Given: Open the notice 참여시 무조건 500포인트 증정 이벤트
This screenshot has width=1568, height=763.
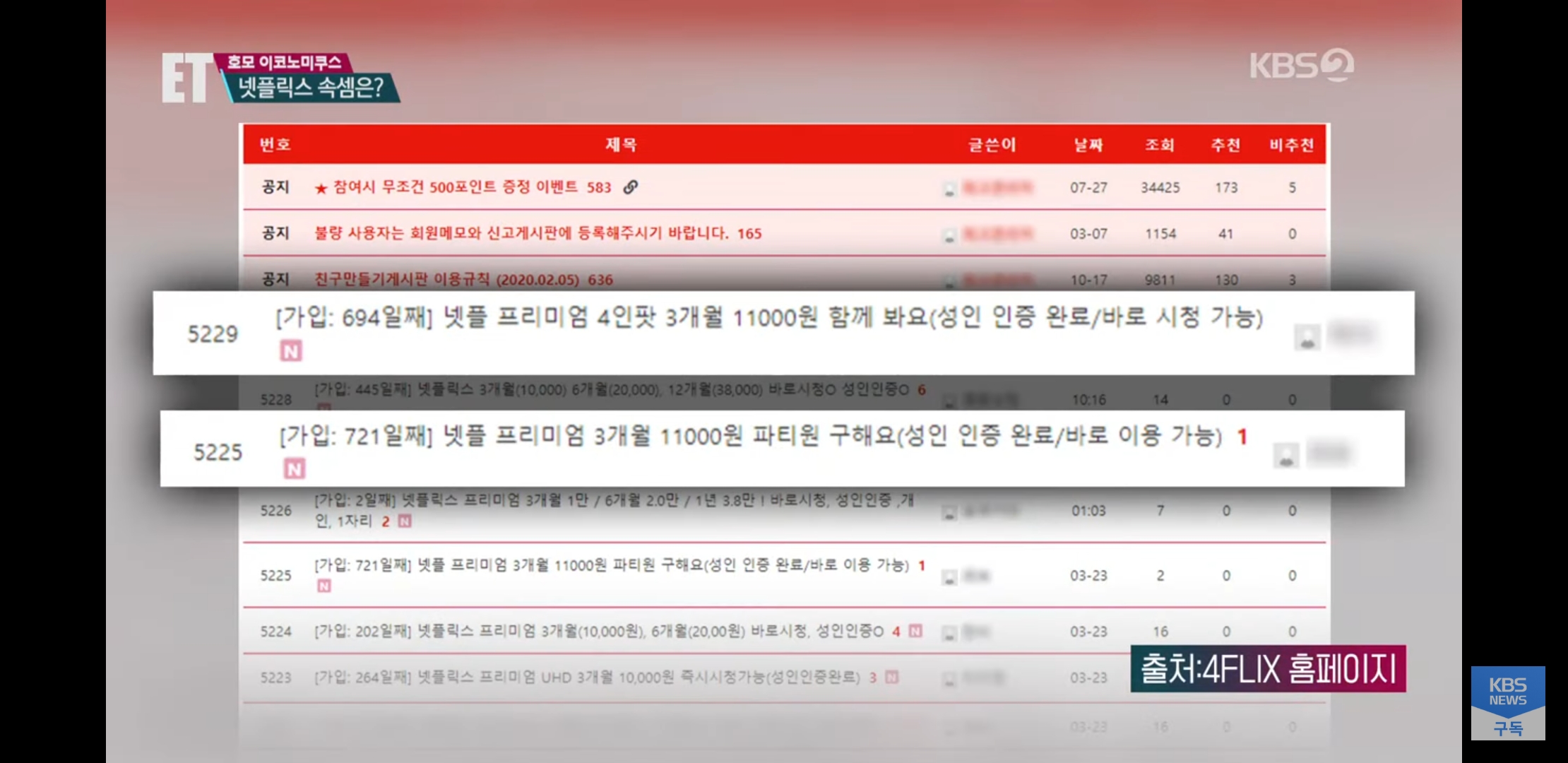Looking at the screenshot, I should [455, 187].
